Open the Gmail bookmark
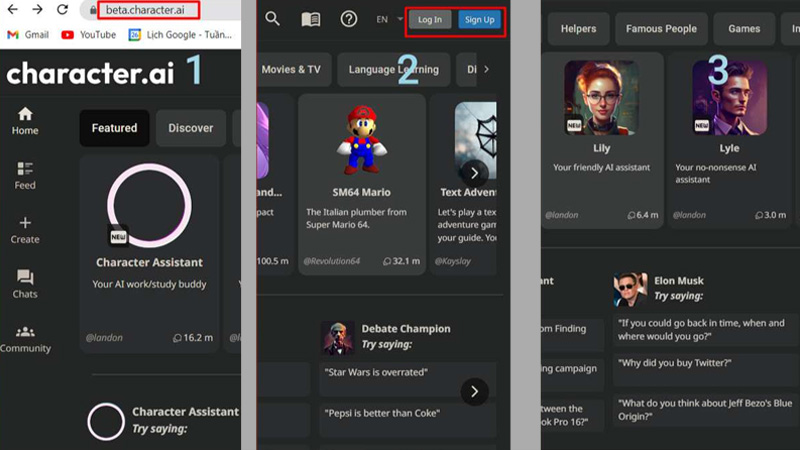This screenshot has width=800, height=450. pyautogui.click(x=28, y=35)
